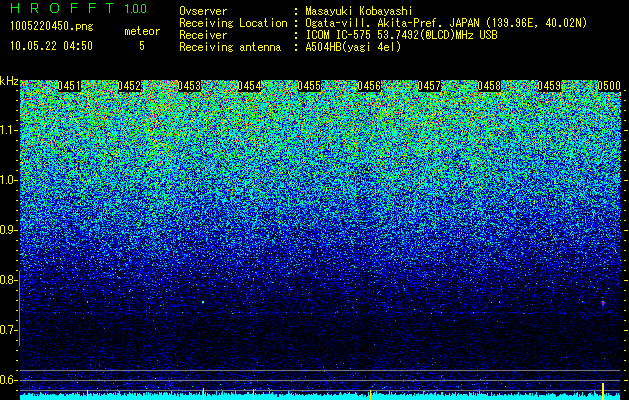The height and width of the screenshot is (400, 629).
Task: Click the meteor count value 5
Action: click(142, 46)
